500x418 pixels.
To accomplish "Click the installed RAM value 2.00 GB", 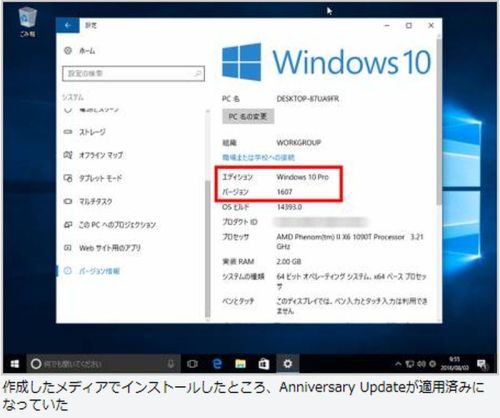I will coord(289,262).
